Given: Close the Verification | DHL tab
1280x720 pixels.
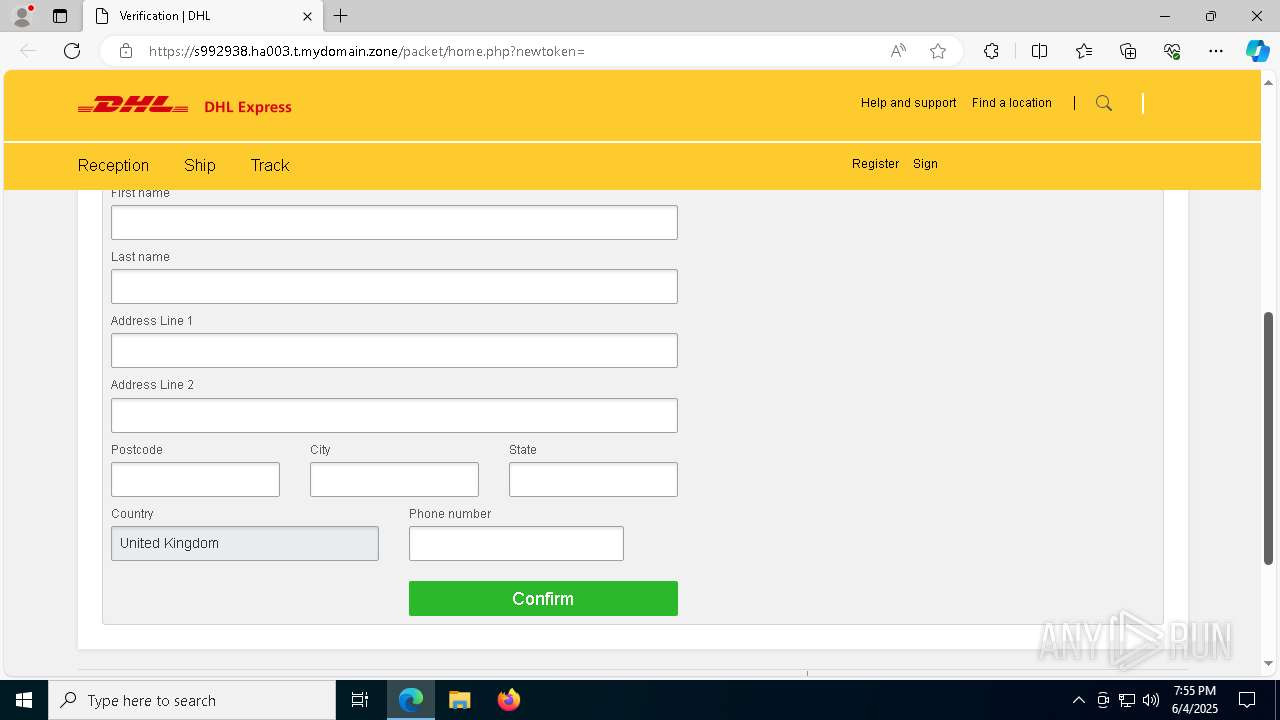Looking at the screenshot, I should [307, 16].
